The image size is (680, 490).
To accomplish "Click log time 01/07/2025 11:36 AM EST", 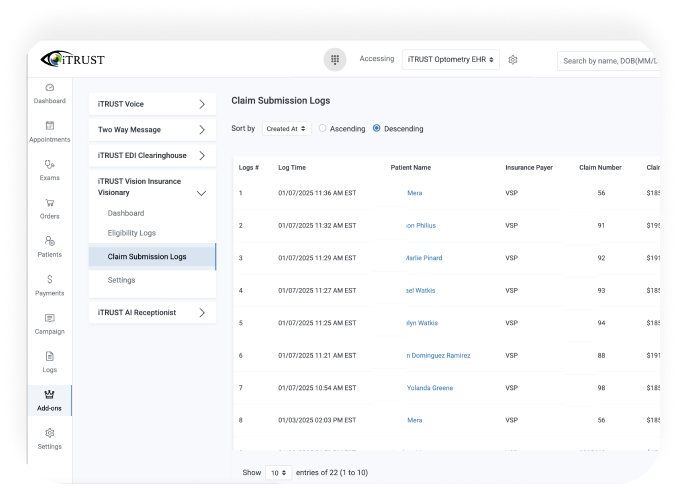I will (x=317, y=193).
